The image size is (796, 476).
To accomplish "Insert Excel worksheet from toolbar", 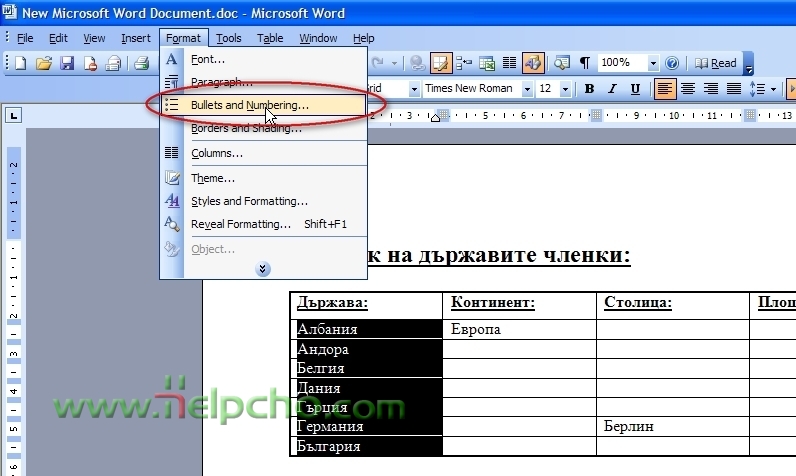I will [487, 63].
